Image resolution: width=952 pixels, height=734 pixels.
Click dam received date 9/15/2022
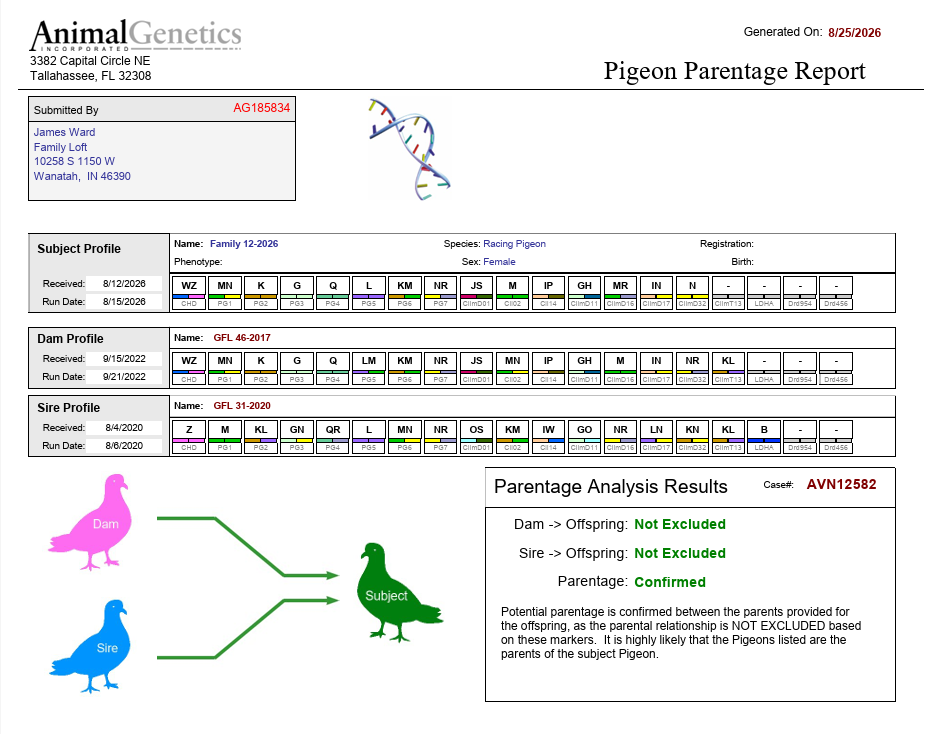point(124,359)
